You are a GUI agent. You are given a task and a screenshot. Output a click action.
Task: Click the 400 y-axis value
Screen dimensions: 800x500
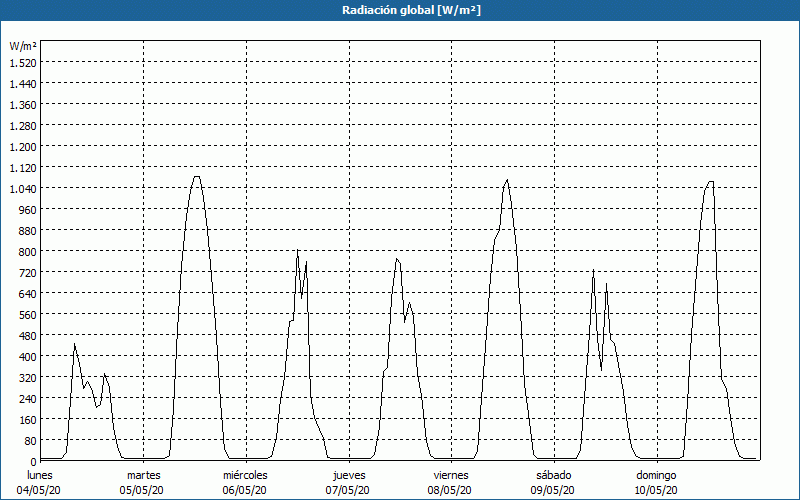[27, 357]
